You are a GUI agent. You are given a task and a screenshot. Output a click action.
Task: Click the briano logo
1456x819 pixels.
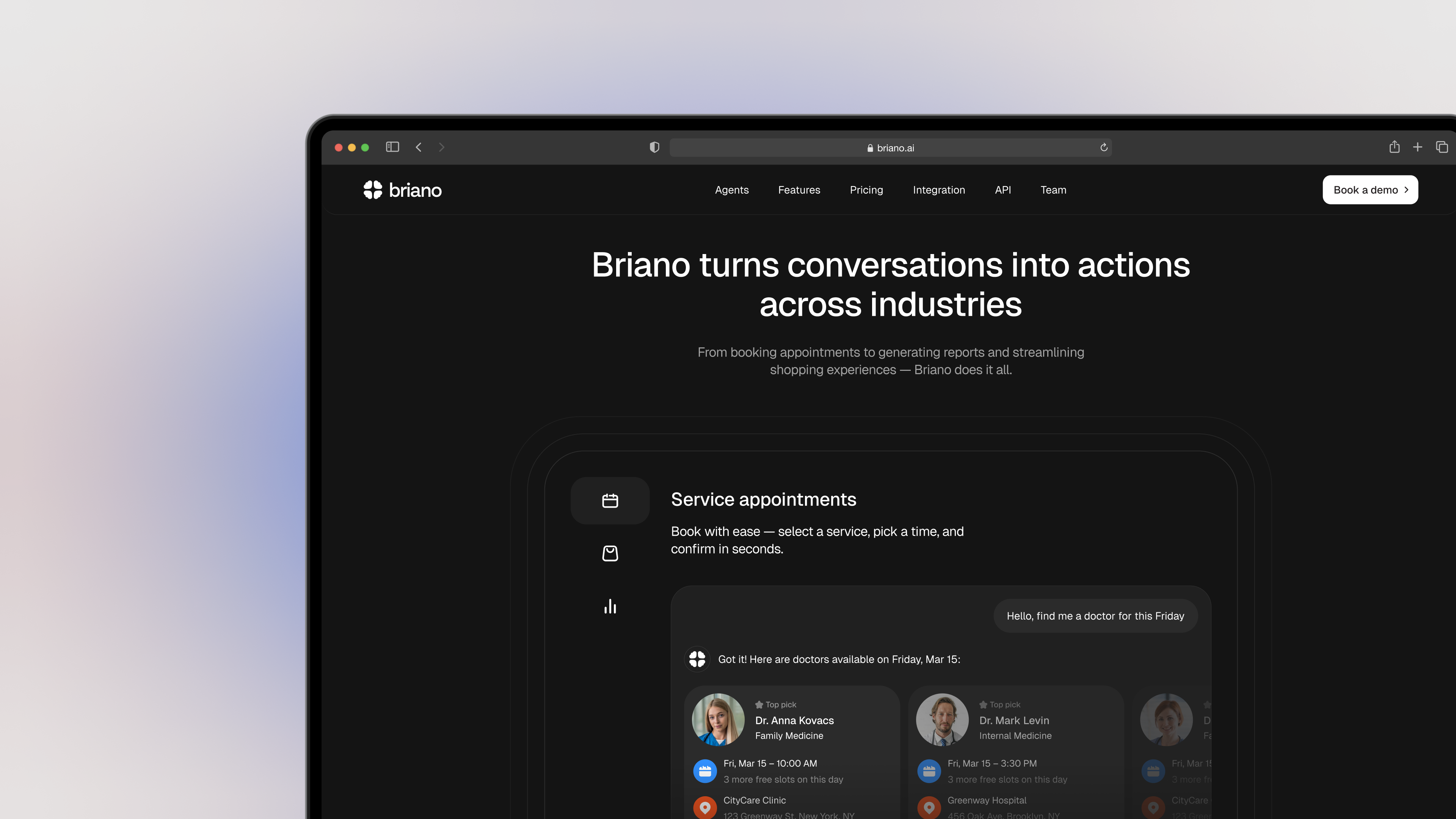click(402, 190)
